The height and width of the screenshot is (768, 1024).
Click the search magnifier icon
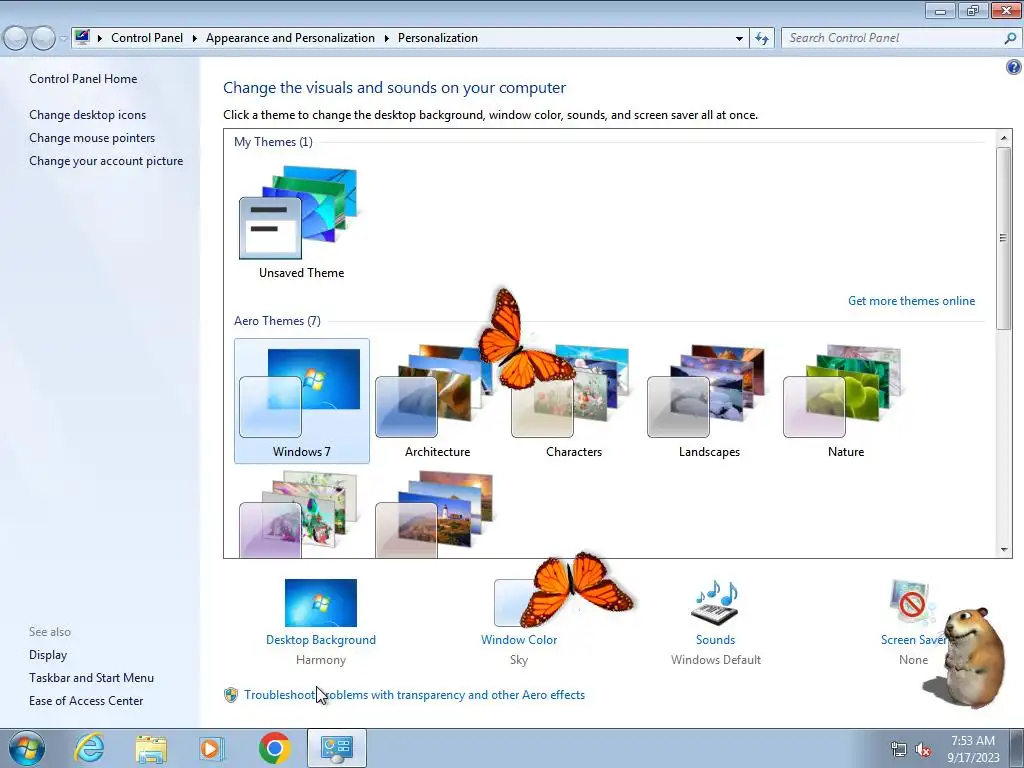pyautogui.click(x=1010, y=38)
